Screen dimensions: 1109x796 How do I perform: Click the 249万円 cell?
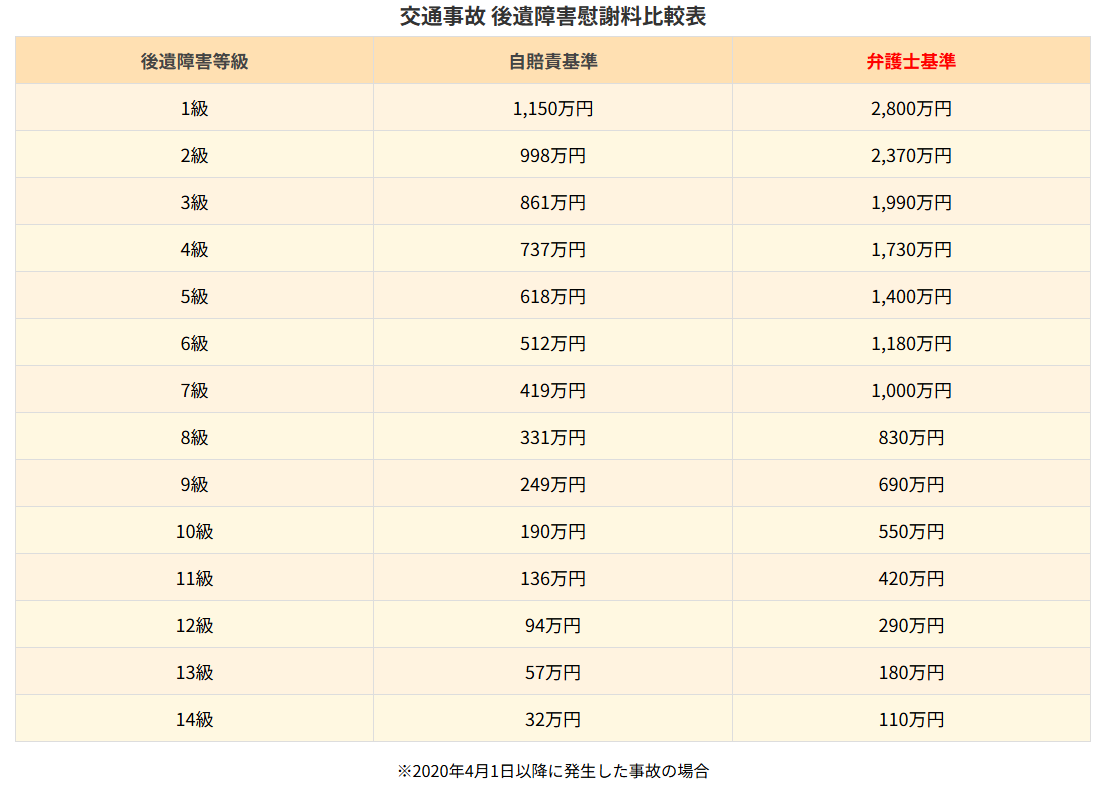click(553, 484)
